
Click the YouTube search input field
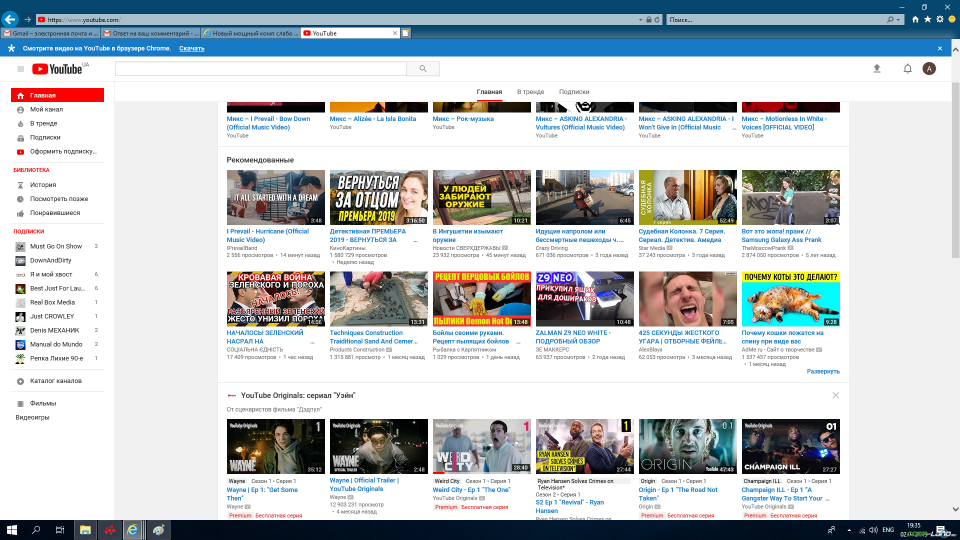[x=261, y=69]
